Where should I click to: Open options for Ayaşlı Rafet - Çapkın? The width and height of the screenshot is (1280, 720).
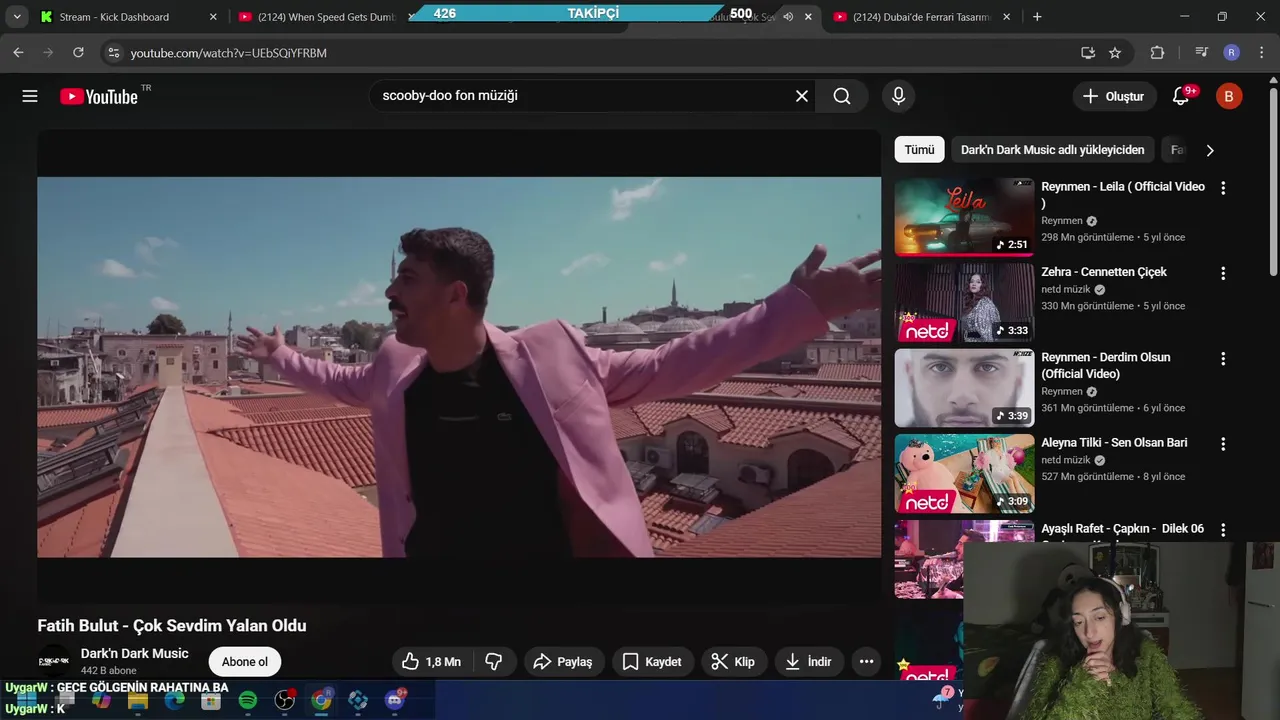1222,529
